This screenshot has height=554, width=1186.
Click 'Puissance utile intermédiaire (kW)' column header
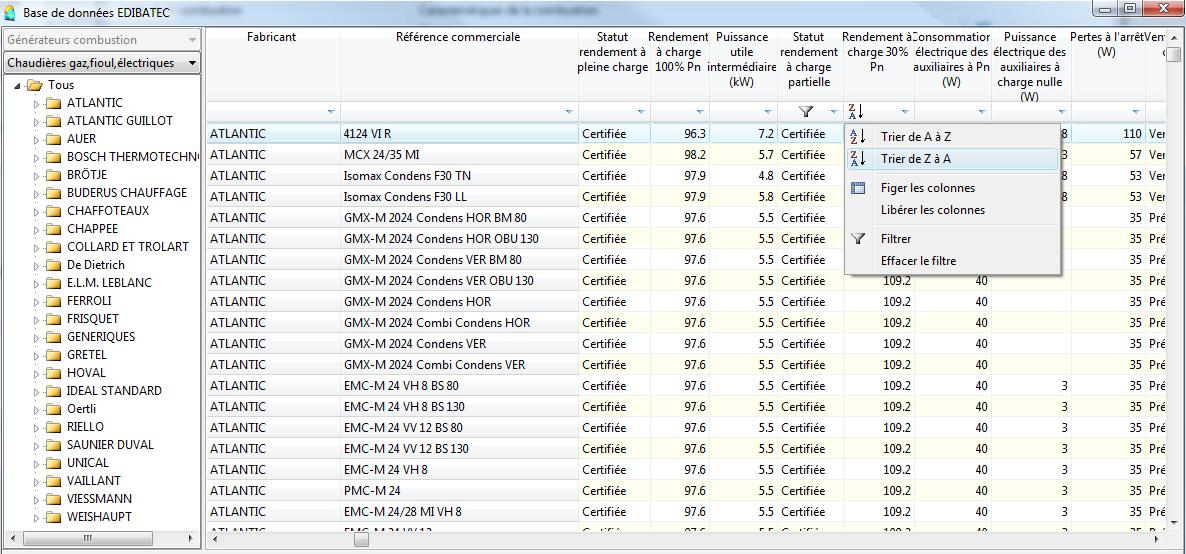[x=745, y=66]
